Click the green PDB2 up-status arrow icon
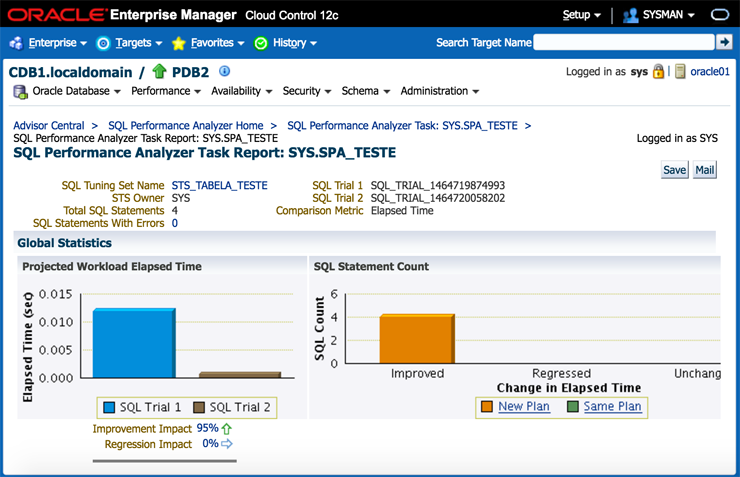Screen dimensions: 740x477 coord(159,72)
